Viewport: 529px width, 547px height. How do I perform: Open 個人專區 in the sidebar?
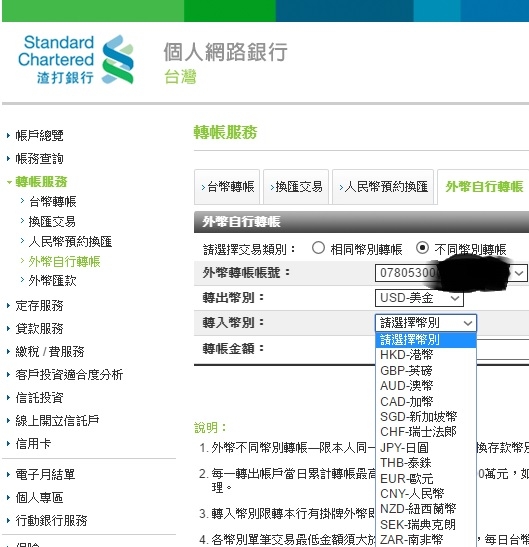pyautogui.click(x=39, y=497)
